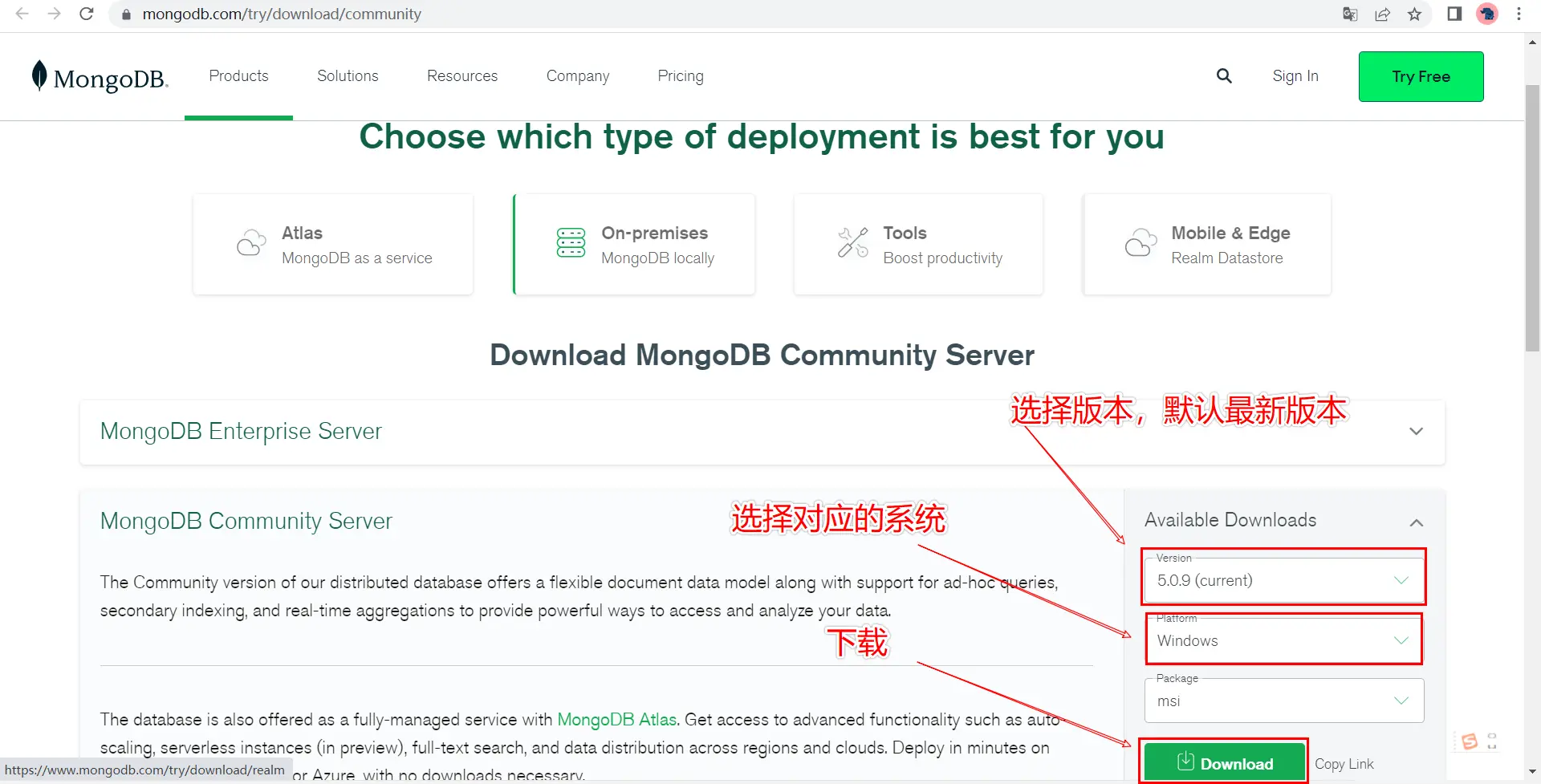Viewport: 1541px width, 784px height.
Task: Click the Sogou input method icon
Action: coord(1470,741)
